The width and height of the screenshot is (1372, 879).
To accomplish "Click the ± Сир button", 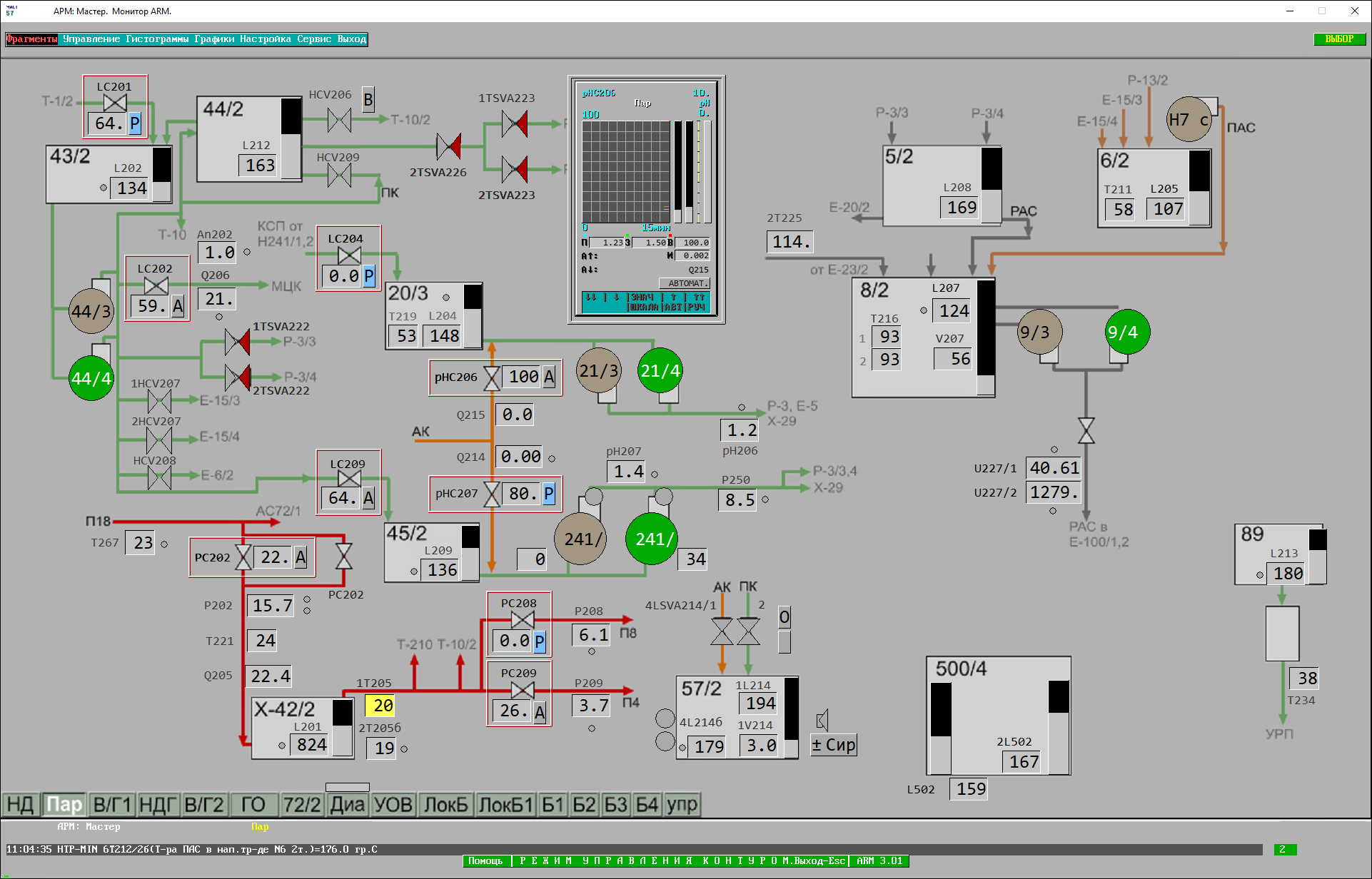I will (833, 745).
